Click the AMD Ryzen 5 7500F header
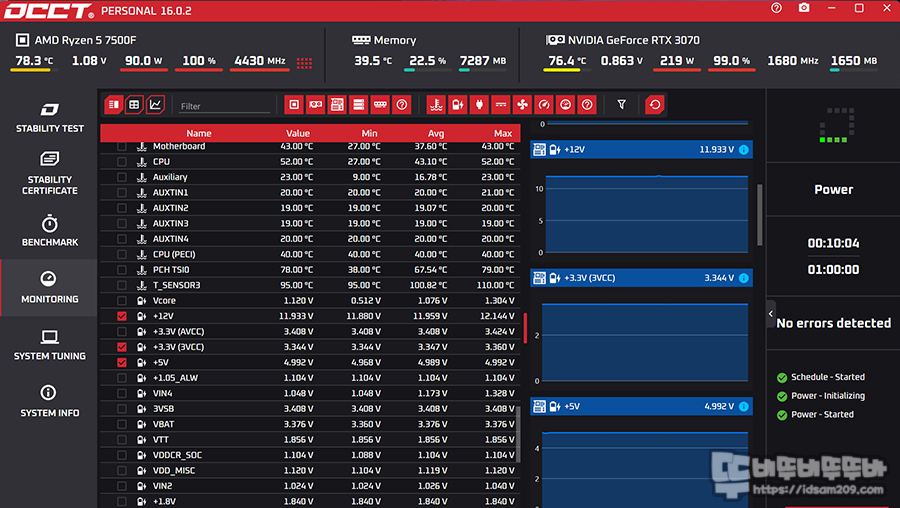This screenshot has height=508, width=900. tap(76, 40)
